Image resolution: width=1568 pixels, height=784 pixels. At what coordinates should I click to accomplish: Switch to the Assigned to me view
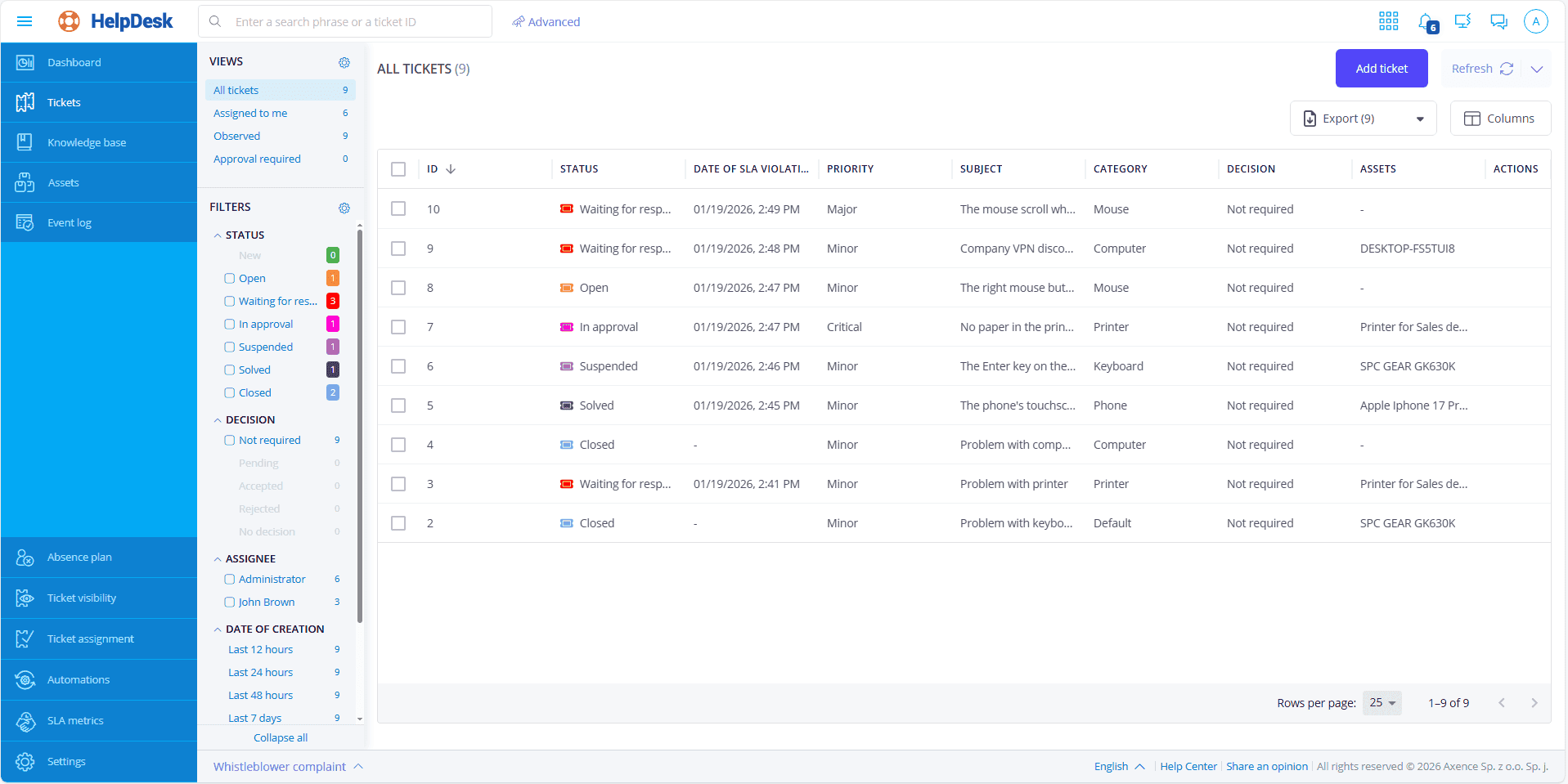coord(250,114)
